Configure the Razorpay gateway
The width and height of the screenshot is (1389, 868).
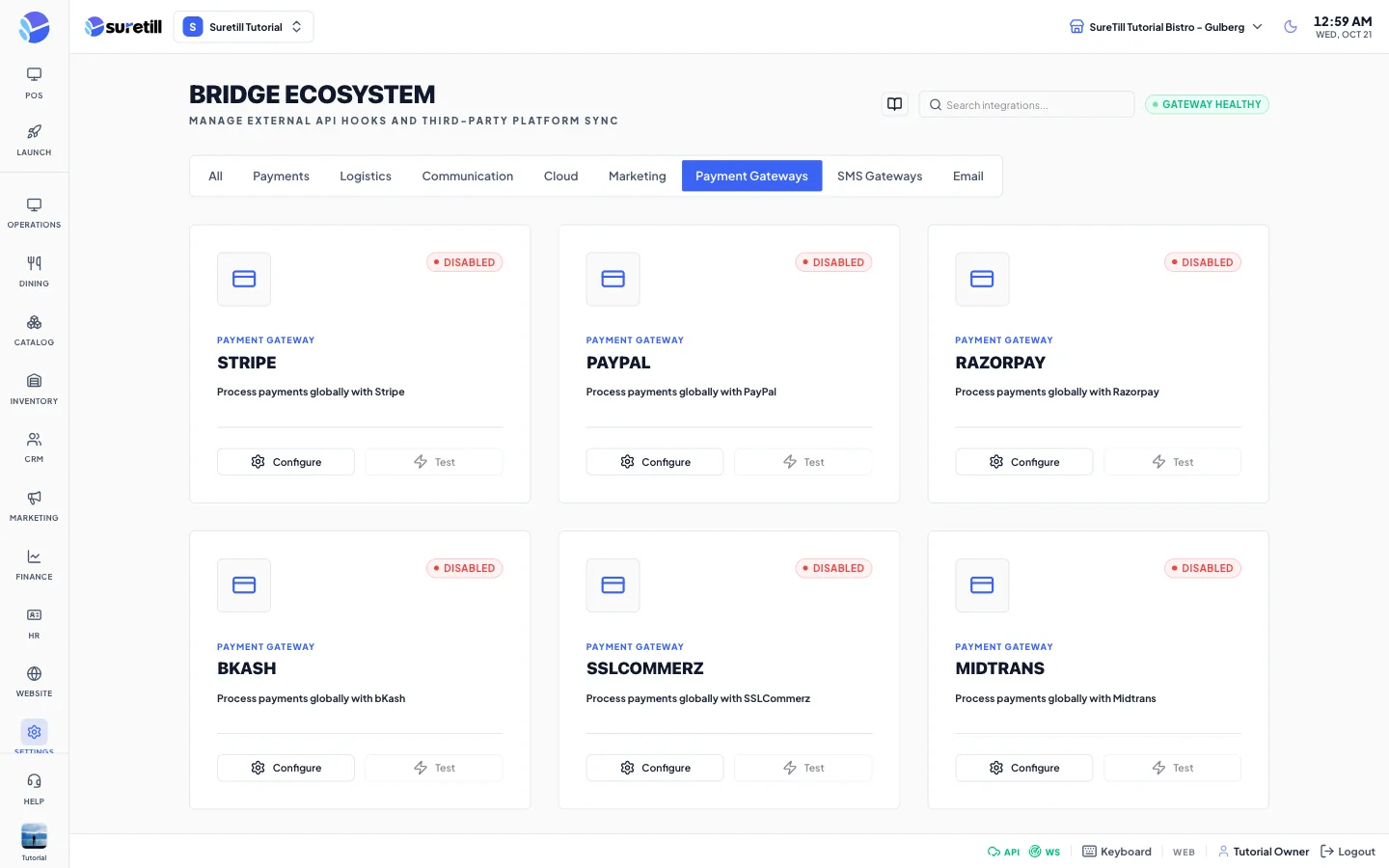(x=1024, y=462)
